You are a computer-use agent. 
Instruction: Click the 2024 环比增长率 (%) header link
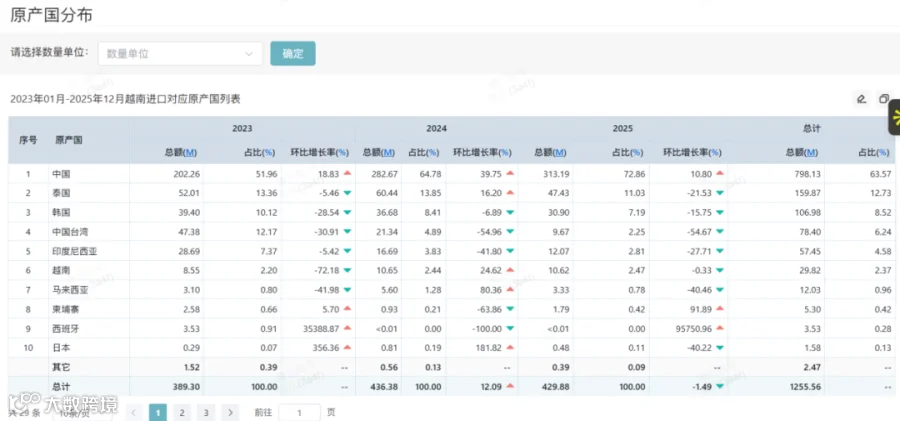pos(506,153)
